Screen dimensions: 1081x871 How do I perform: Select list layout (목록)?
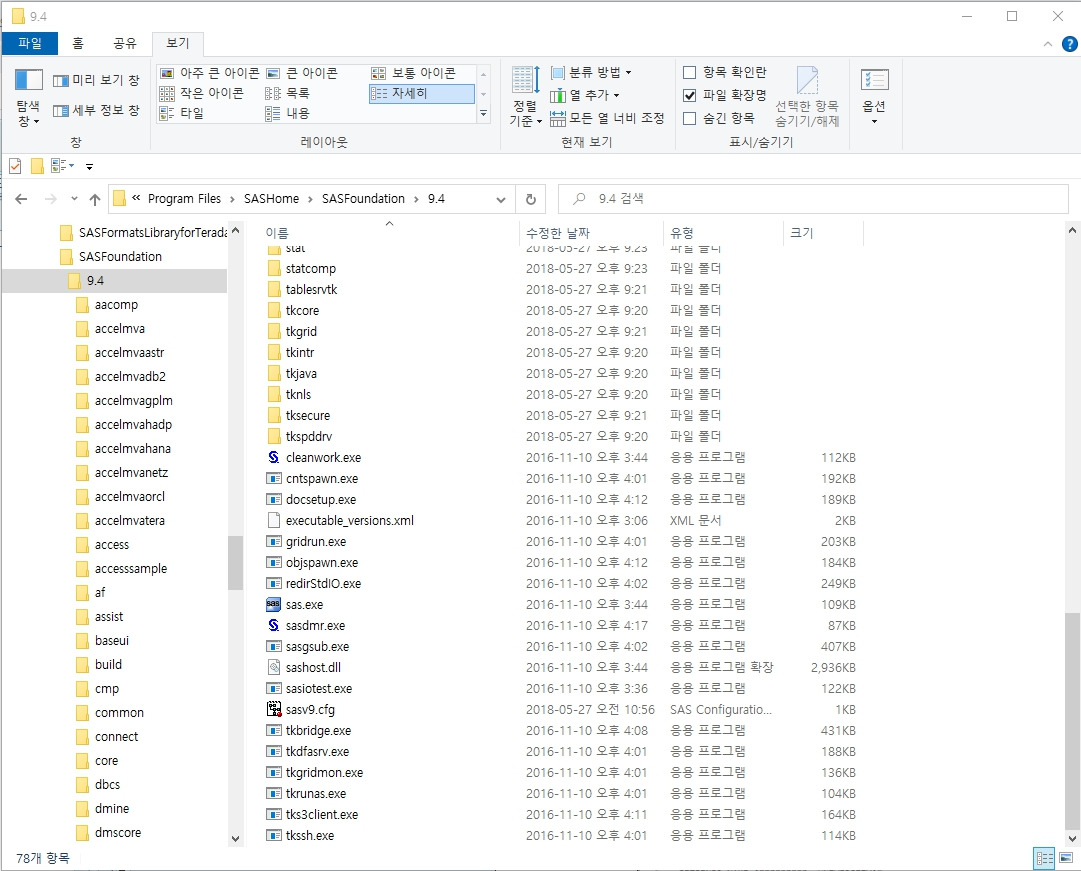click(287, 93)
